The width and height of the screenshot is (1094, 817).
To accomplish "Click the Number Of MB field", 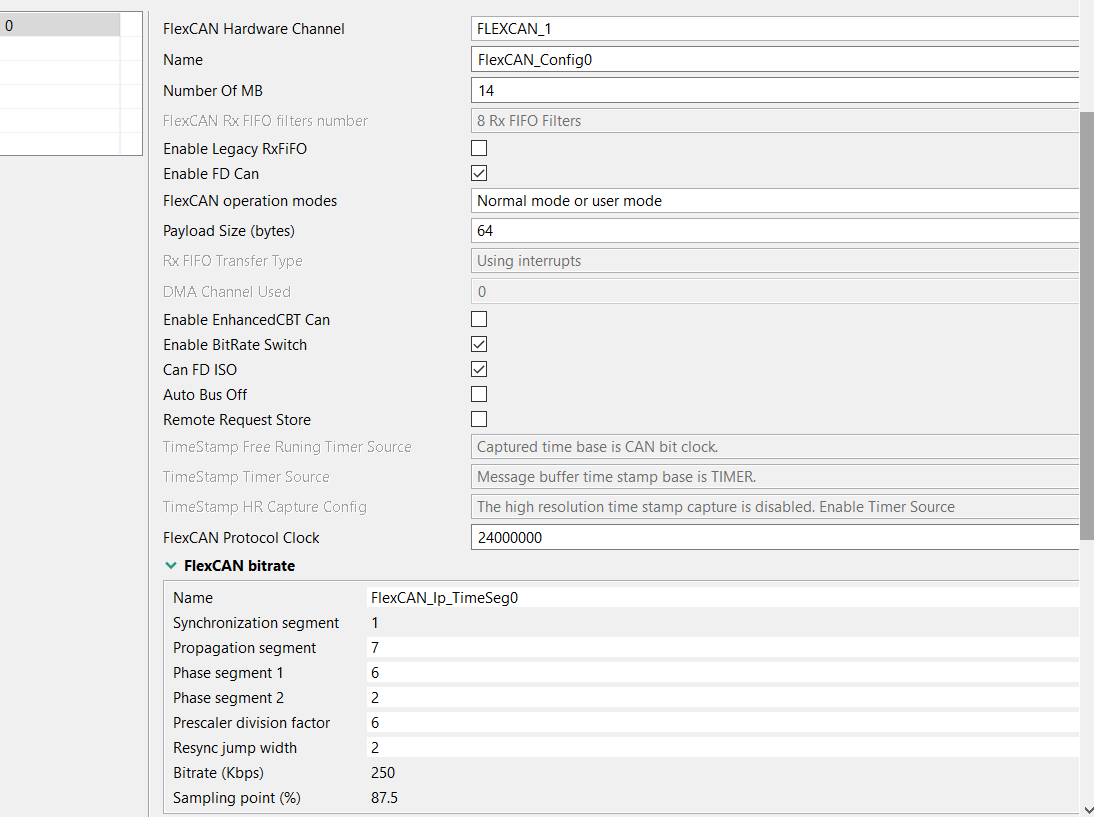I will [775, 91].
